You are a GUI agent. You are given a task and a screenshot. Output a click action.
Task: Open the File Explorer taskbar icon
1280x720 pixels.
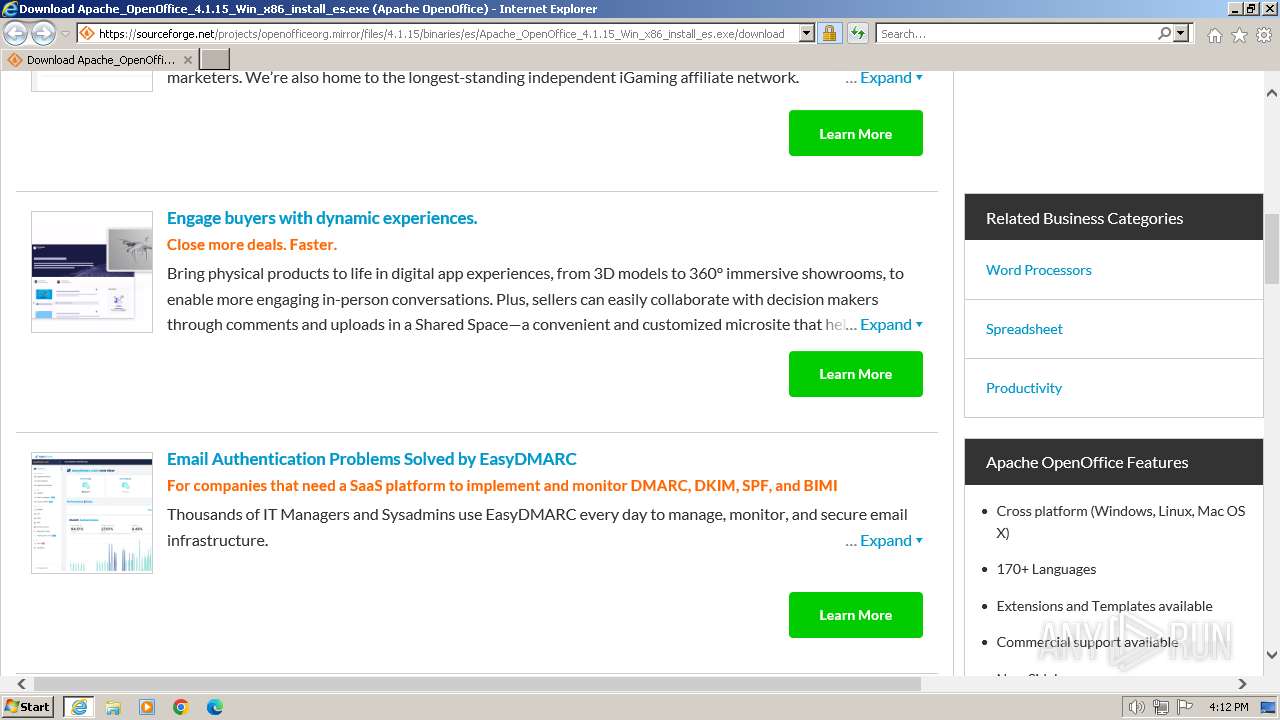click(113, 707)
